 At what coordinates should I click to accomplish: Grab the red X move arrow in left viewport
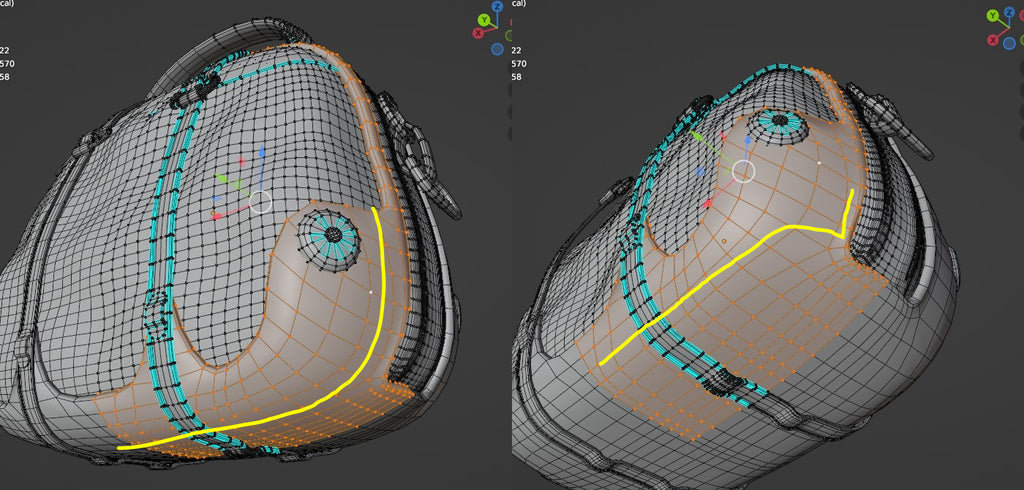click(x=218, y=215)
